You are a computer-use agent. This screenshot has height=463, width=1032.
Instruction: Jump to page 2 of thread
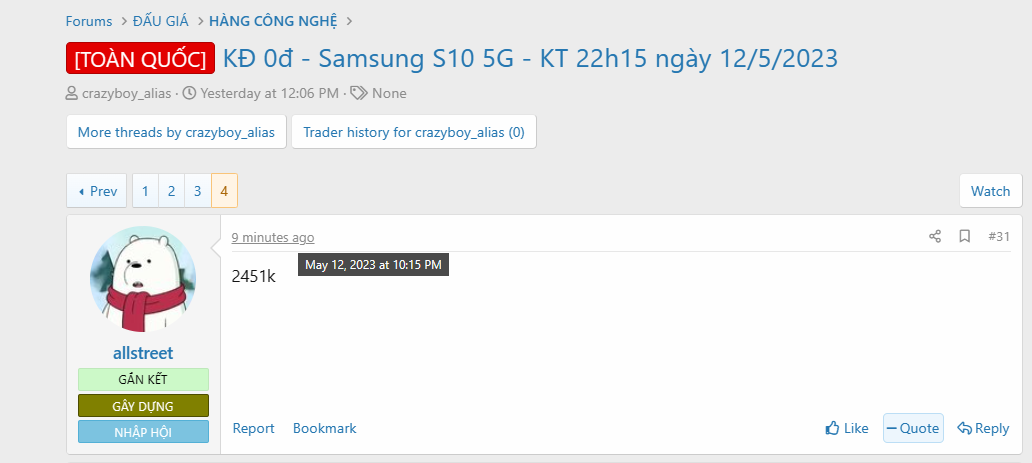[x=171, y=191]
